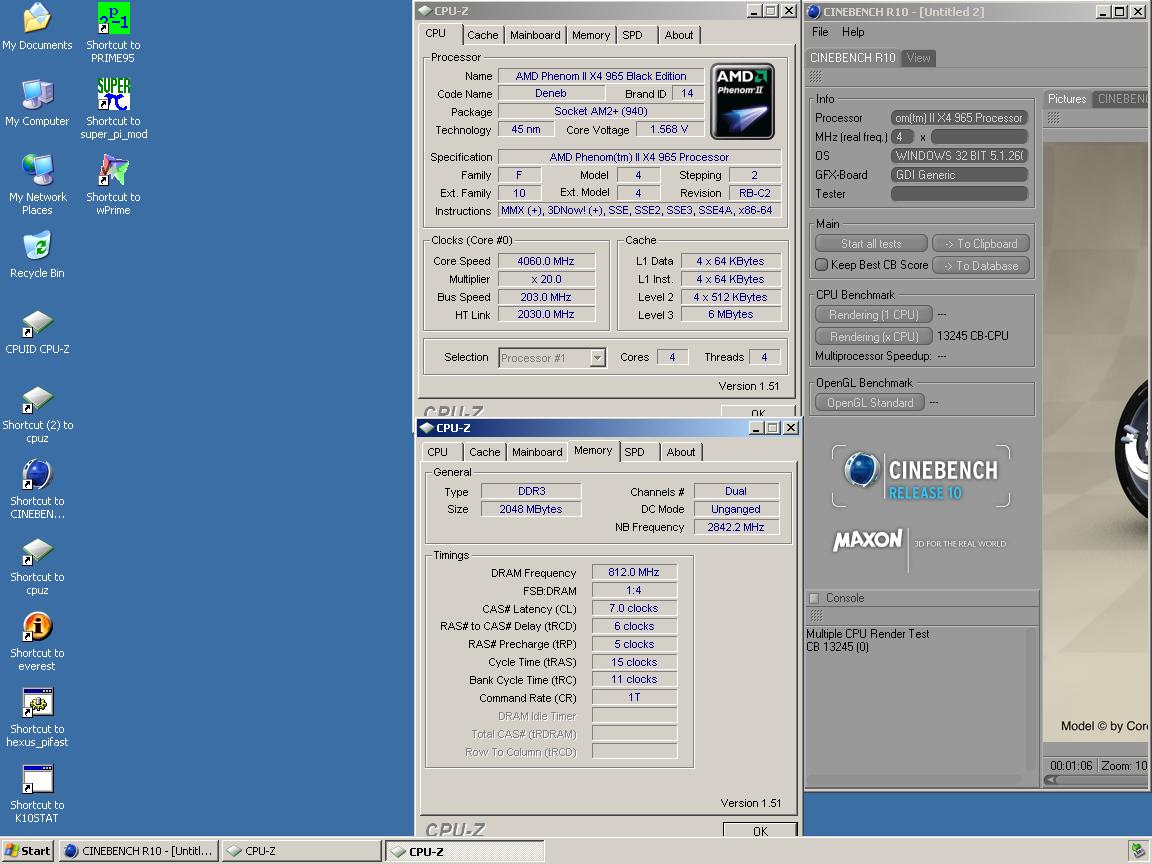Expand the Processor #1 selection dropdown
The height and width of the screenshot is (864, 1152).
point(597,358)
